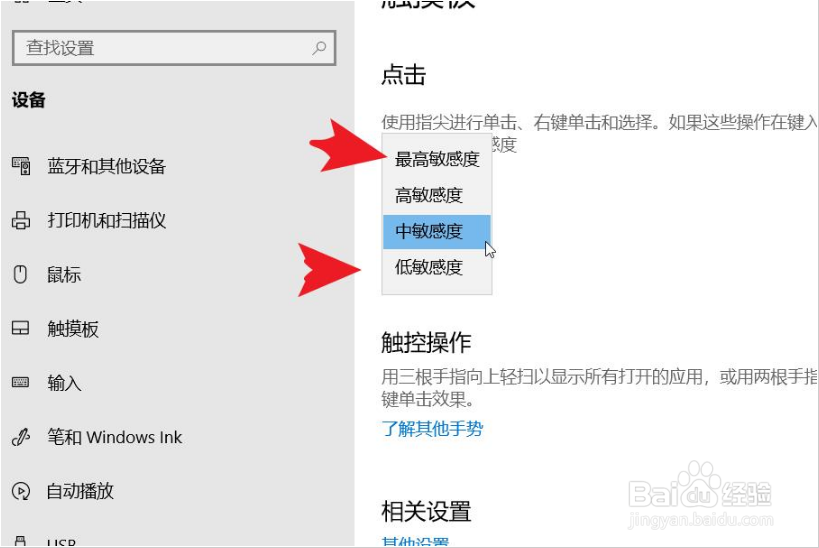Click the keyboard input icon
The height and width of the screenshot is (548, 819).
[x=20, y=382]
